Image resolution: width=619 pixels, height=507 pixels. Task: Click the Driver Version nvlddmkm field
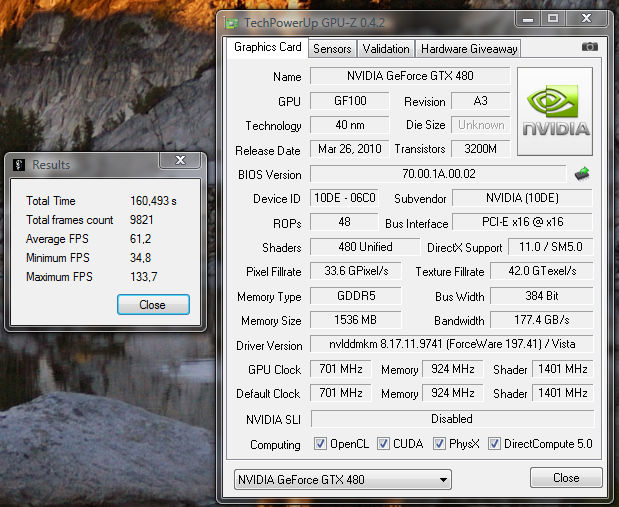tap(452, 344)
